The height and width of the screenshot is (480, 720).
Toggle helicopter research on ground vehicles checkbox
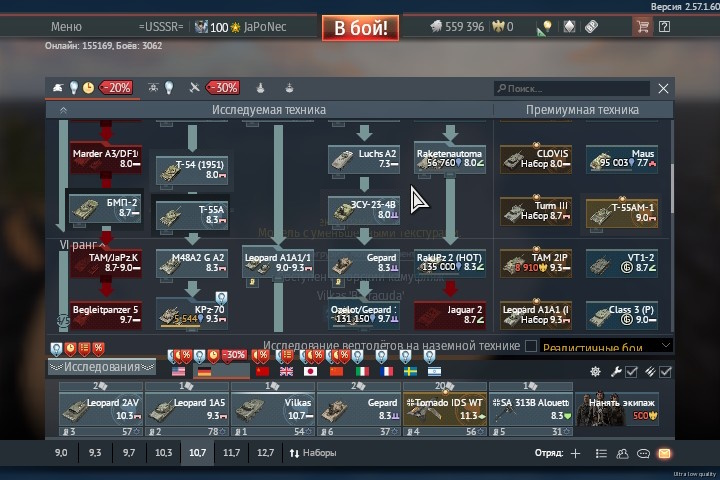tap(531, 346)
